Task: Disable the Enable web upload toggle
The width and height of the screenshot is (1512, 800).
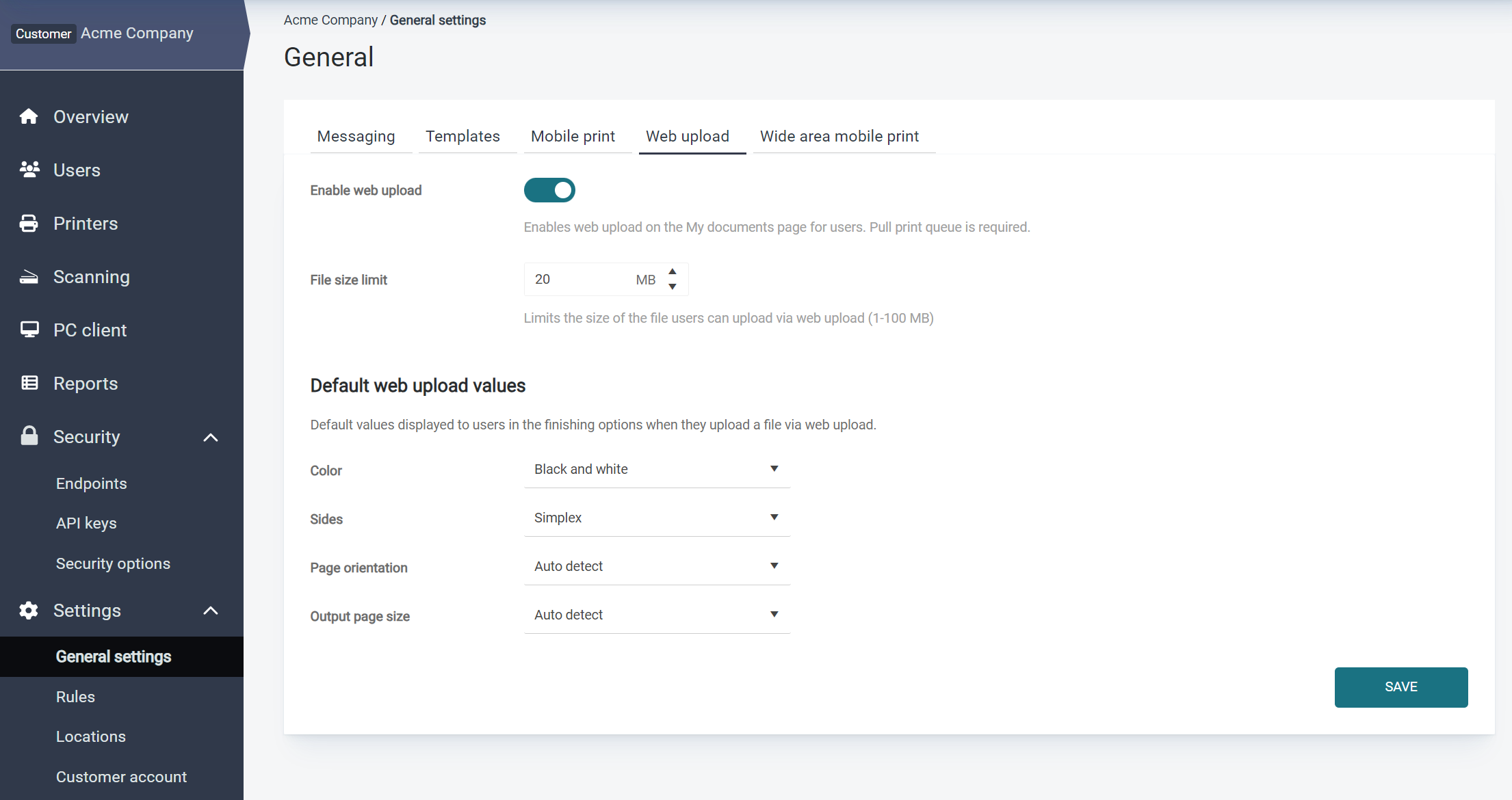Action: (x=549, y=190)
